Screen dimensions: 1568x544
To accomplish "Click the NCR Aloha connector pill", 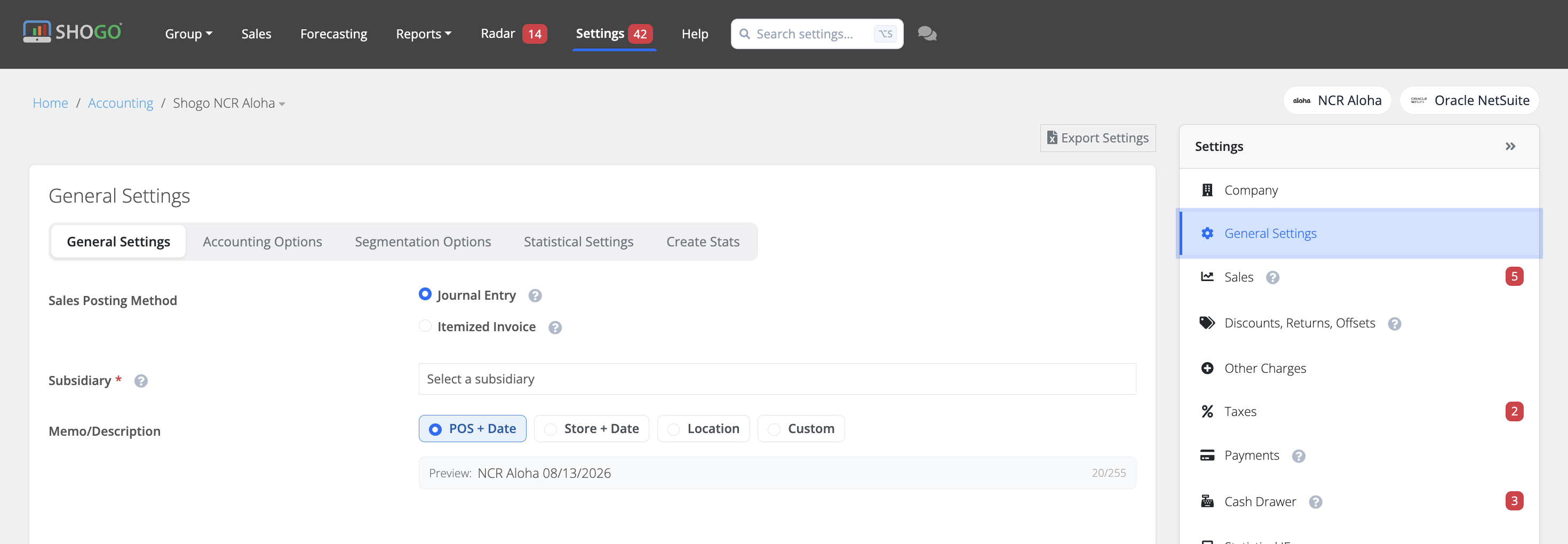I will click(1336, 100).
